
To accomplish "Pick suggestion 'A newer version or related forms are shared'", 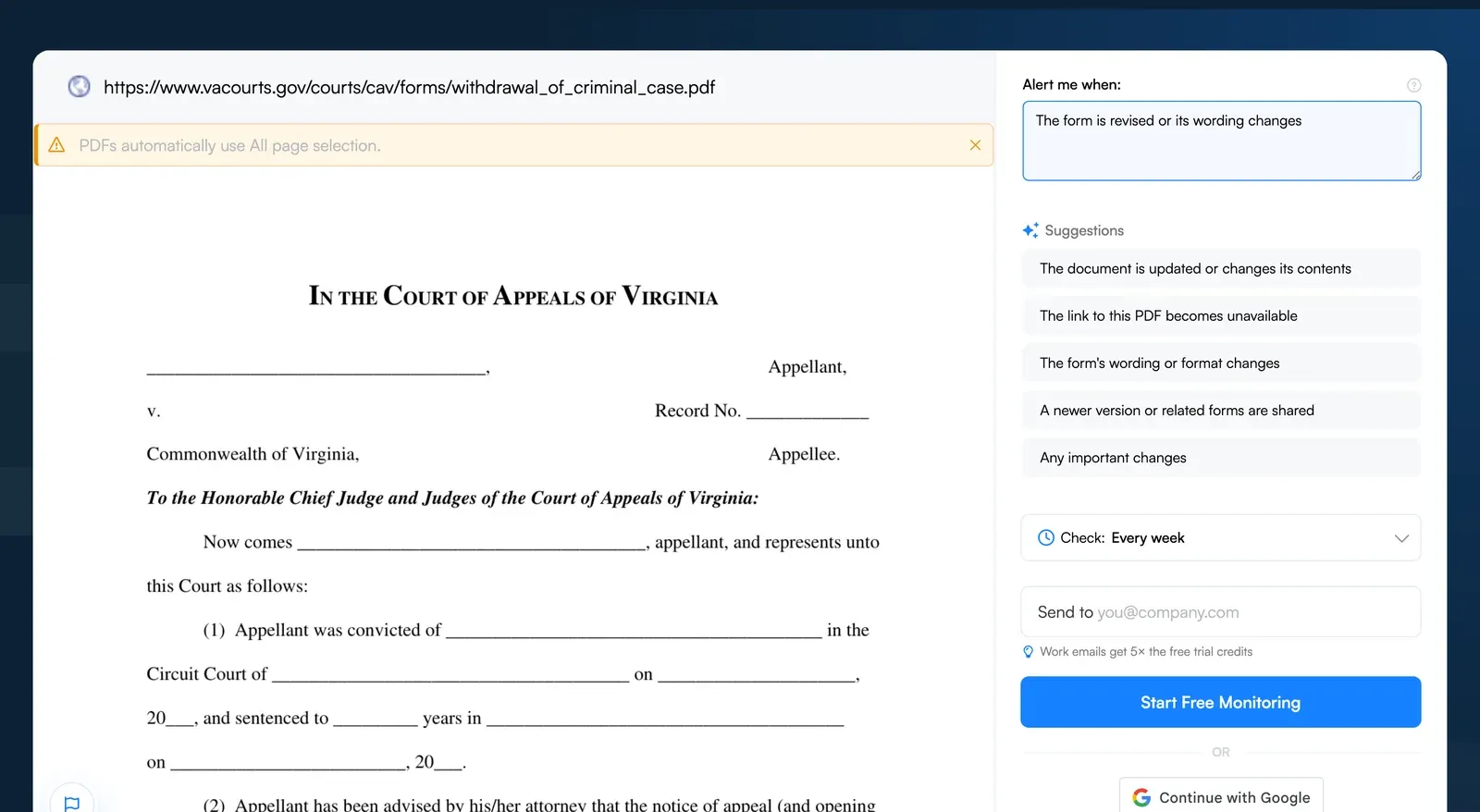I will 1221,411.
